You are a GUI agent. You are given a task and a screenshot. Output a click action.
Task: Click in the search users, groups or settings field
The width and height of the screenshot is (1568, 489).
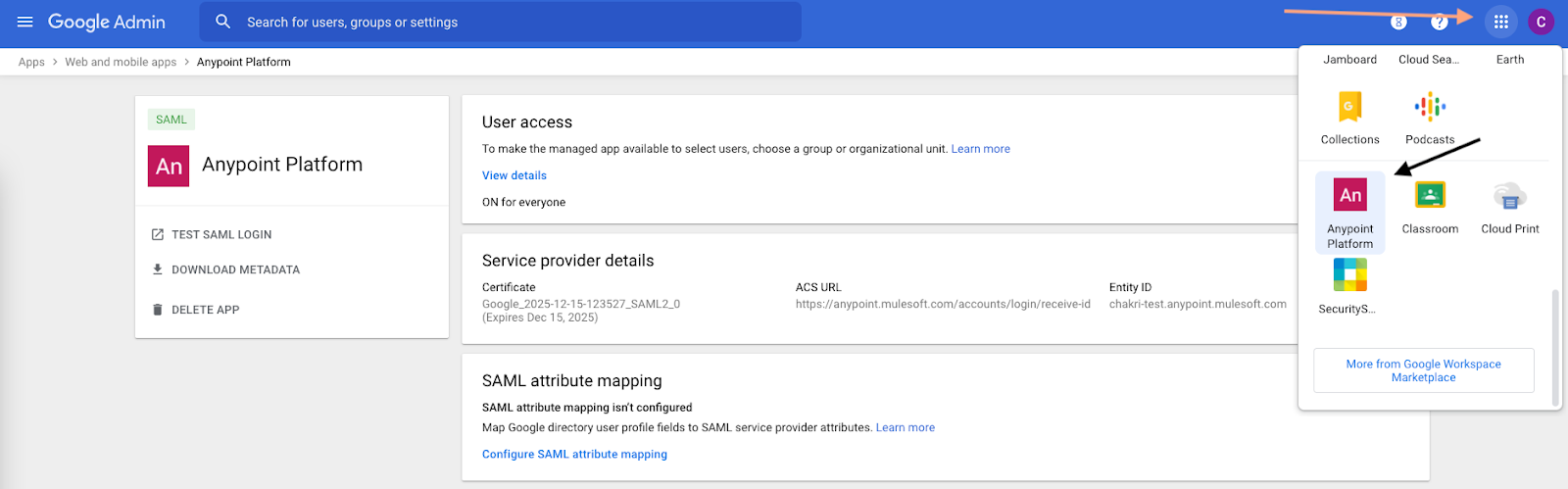click(500, 22)
